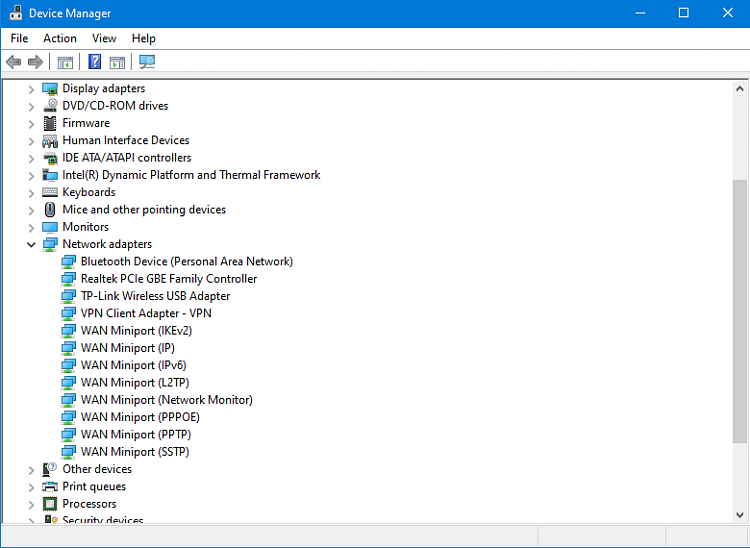Expand the Print queues node
Screen dimensions: 750x548
point(31,487)
